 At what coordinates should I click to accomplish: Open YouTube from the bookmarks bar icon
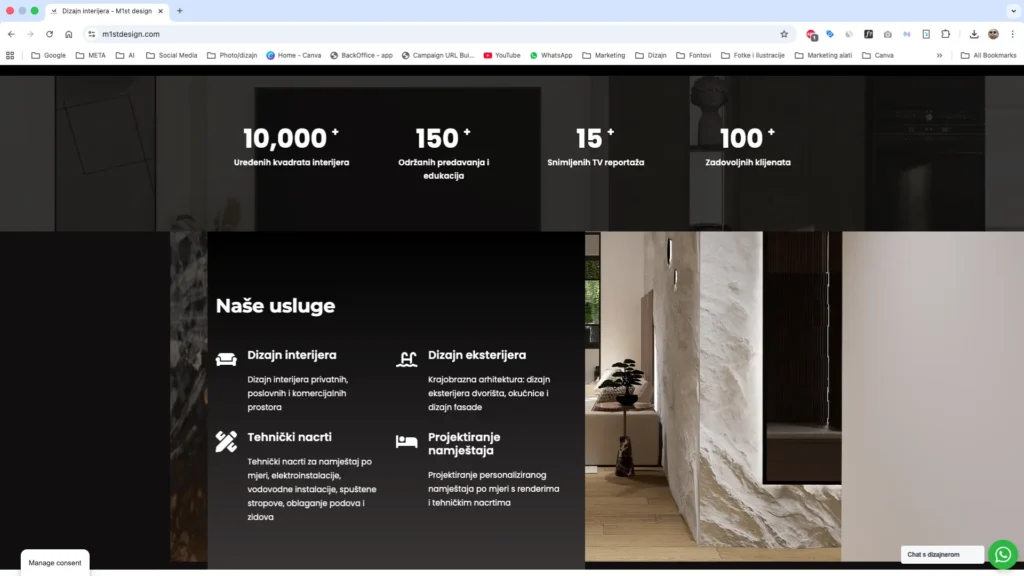pyautogui.click(x=489, y=55)
